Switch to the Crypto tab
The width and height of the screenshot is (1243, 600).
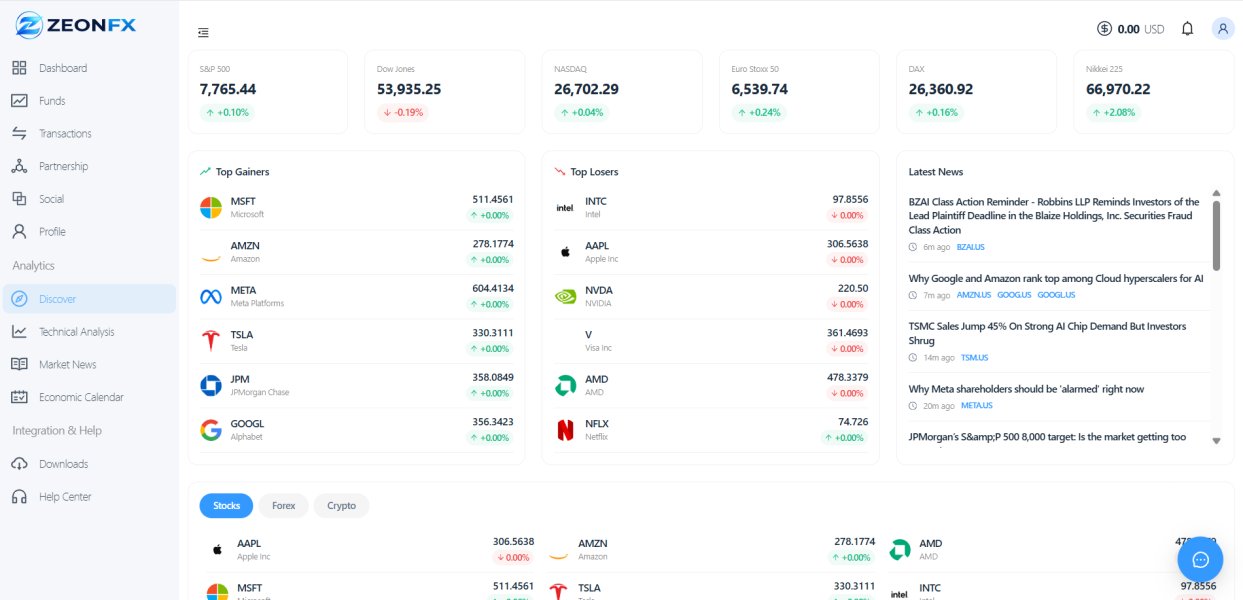(x=341, y=506)
